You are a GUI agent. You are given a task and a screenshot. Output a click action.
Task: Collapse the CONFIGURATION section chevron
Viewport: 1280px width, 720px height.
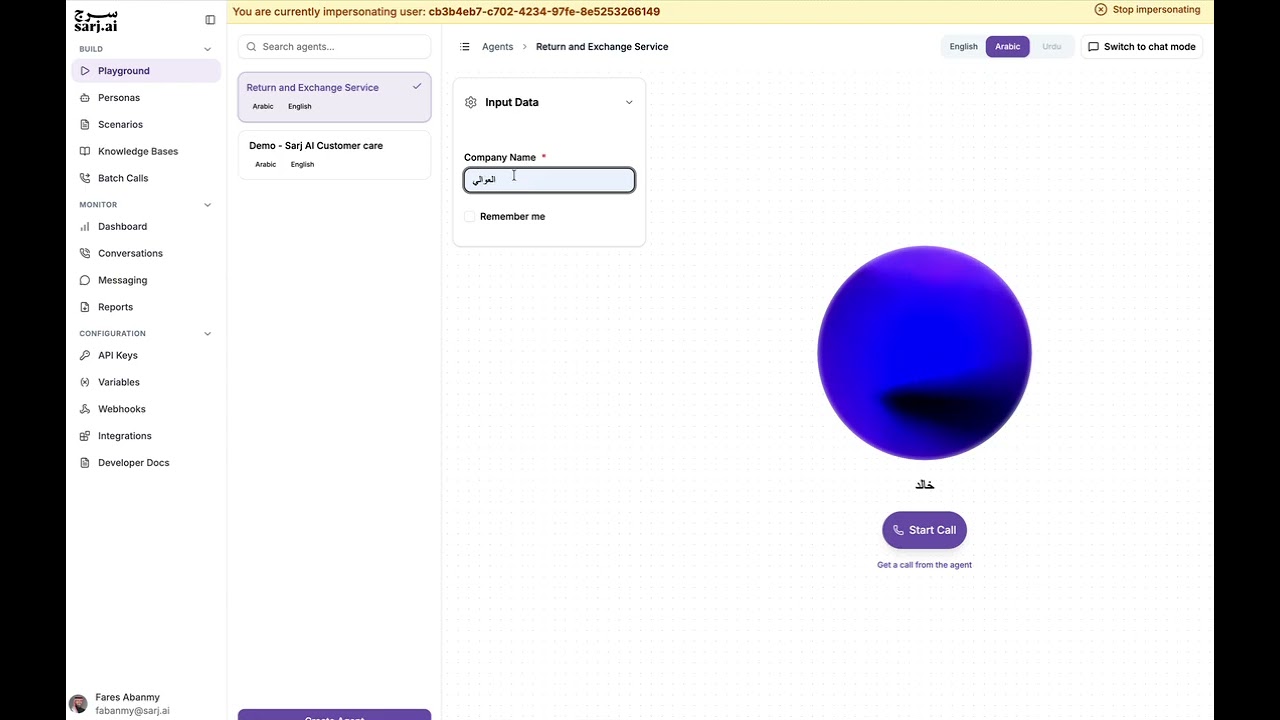click(x=208, y=334)
